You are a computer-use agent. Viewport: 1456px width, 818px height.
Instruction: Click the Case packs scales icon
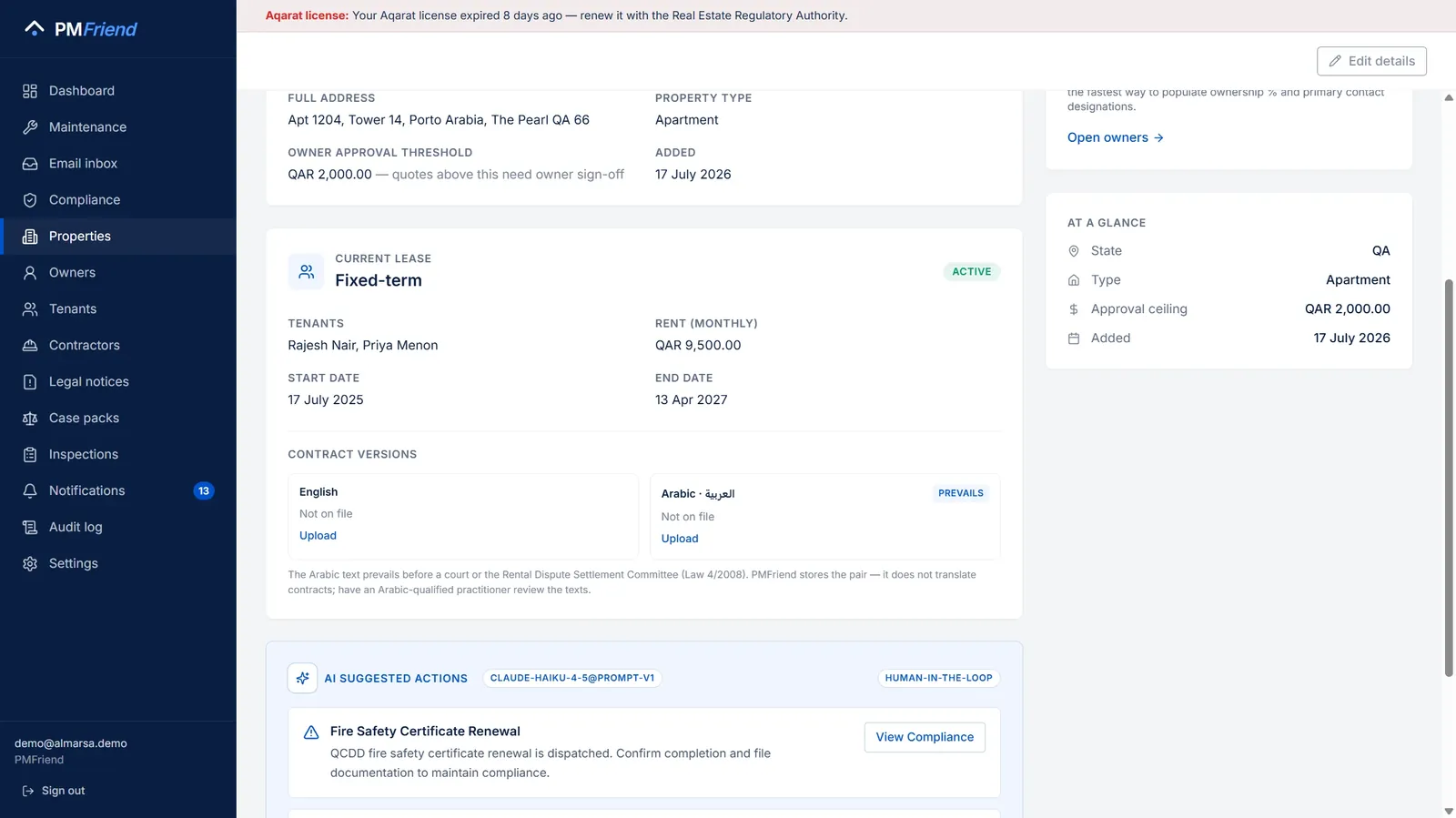pos(30,419)
